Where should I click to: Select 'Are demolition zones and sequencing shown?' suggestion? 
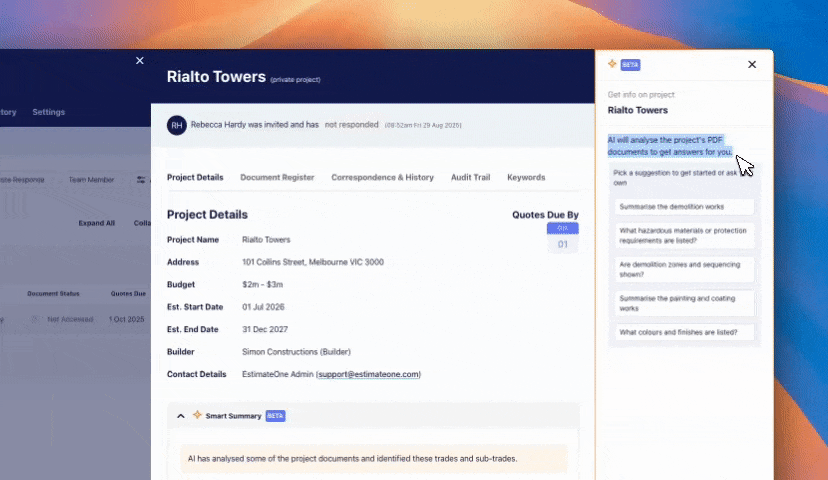[684, 269]
